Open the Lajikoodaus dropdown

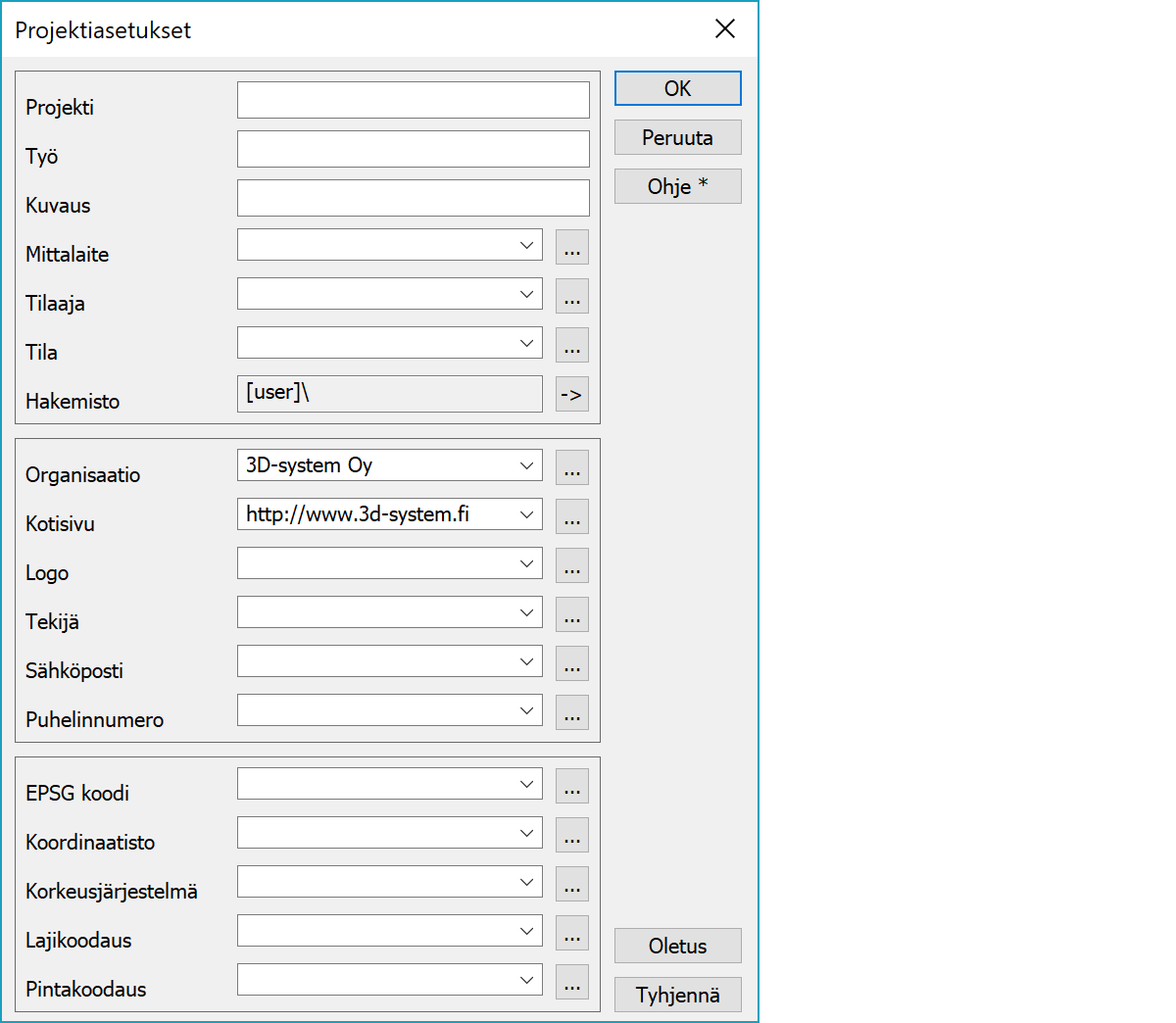(526, 931)
